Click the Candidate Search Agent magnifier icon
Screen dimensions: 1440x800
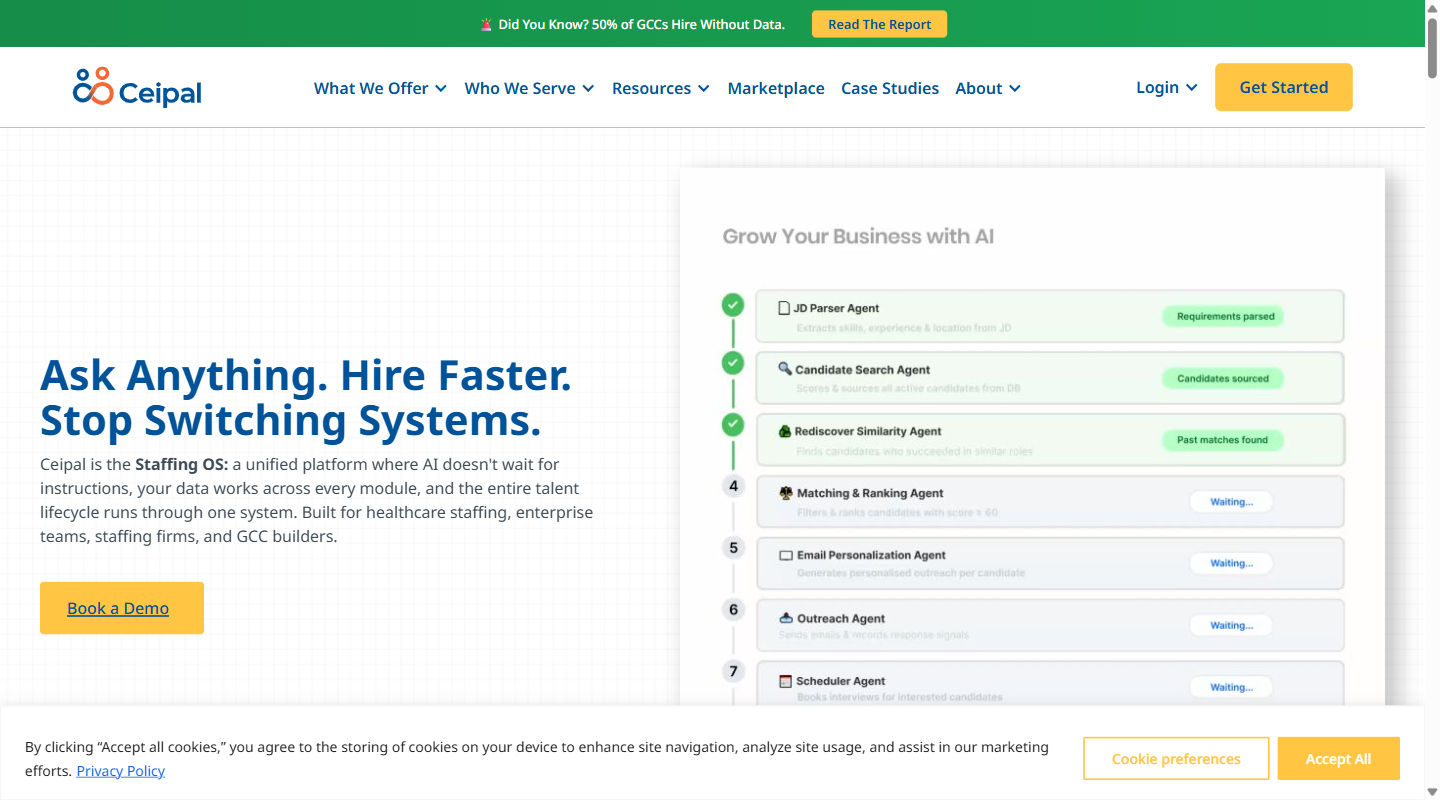(x=785, y=369)
